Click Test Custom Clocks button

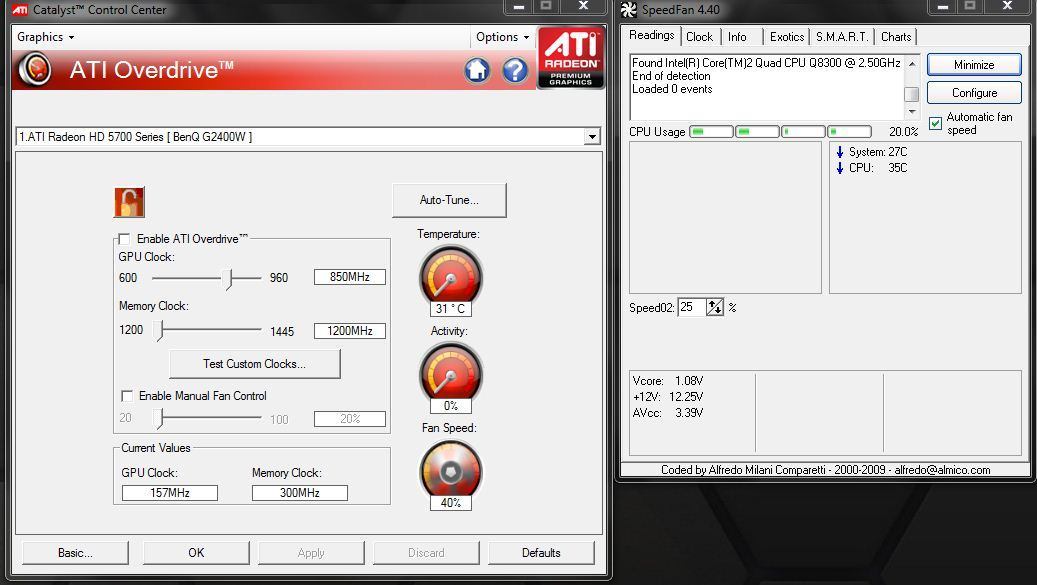[x=255, y=364]
